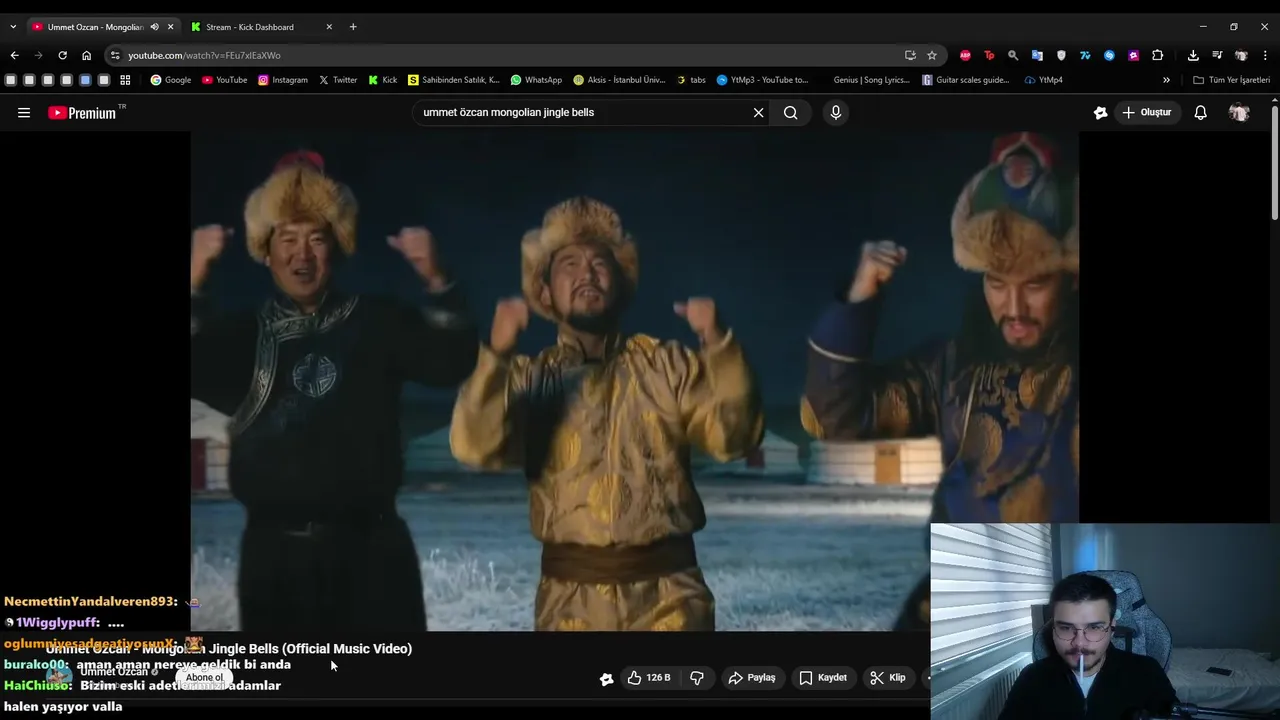Save the video with Kaydet
Image resolution: width=1280 pixels, height=720 pixels.
823,678
